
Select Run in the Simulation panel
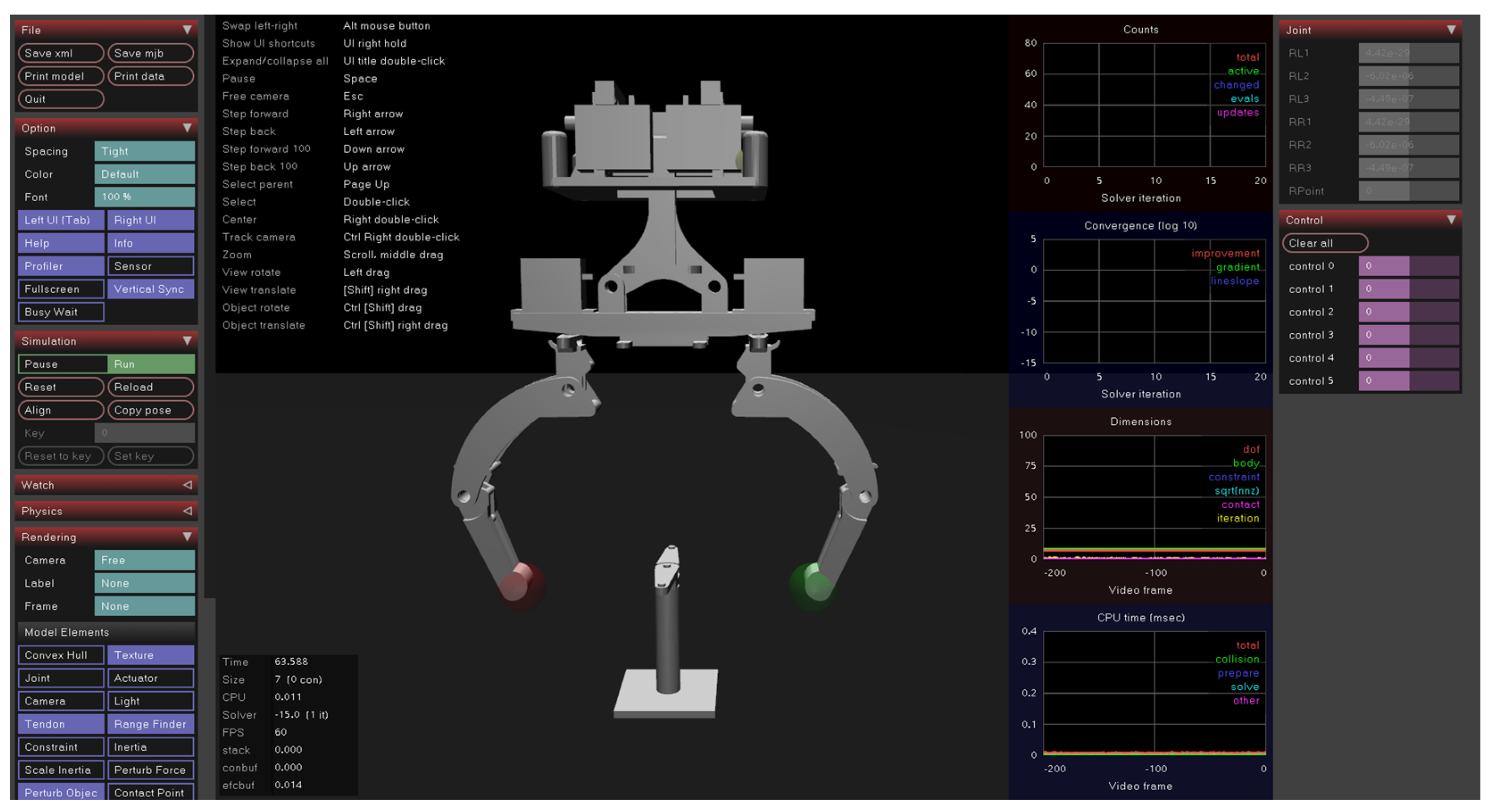click(150, 364)
